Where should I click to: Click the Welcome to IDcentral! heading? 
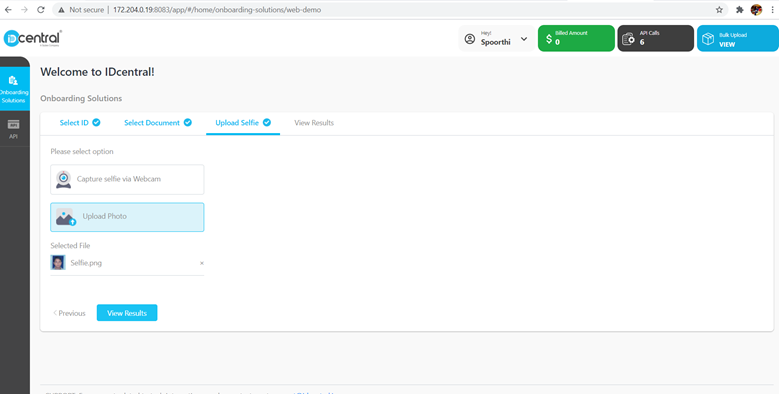97,72
